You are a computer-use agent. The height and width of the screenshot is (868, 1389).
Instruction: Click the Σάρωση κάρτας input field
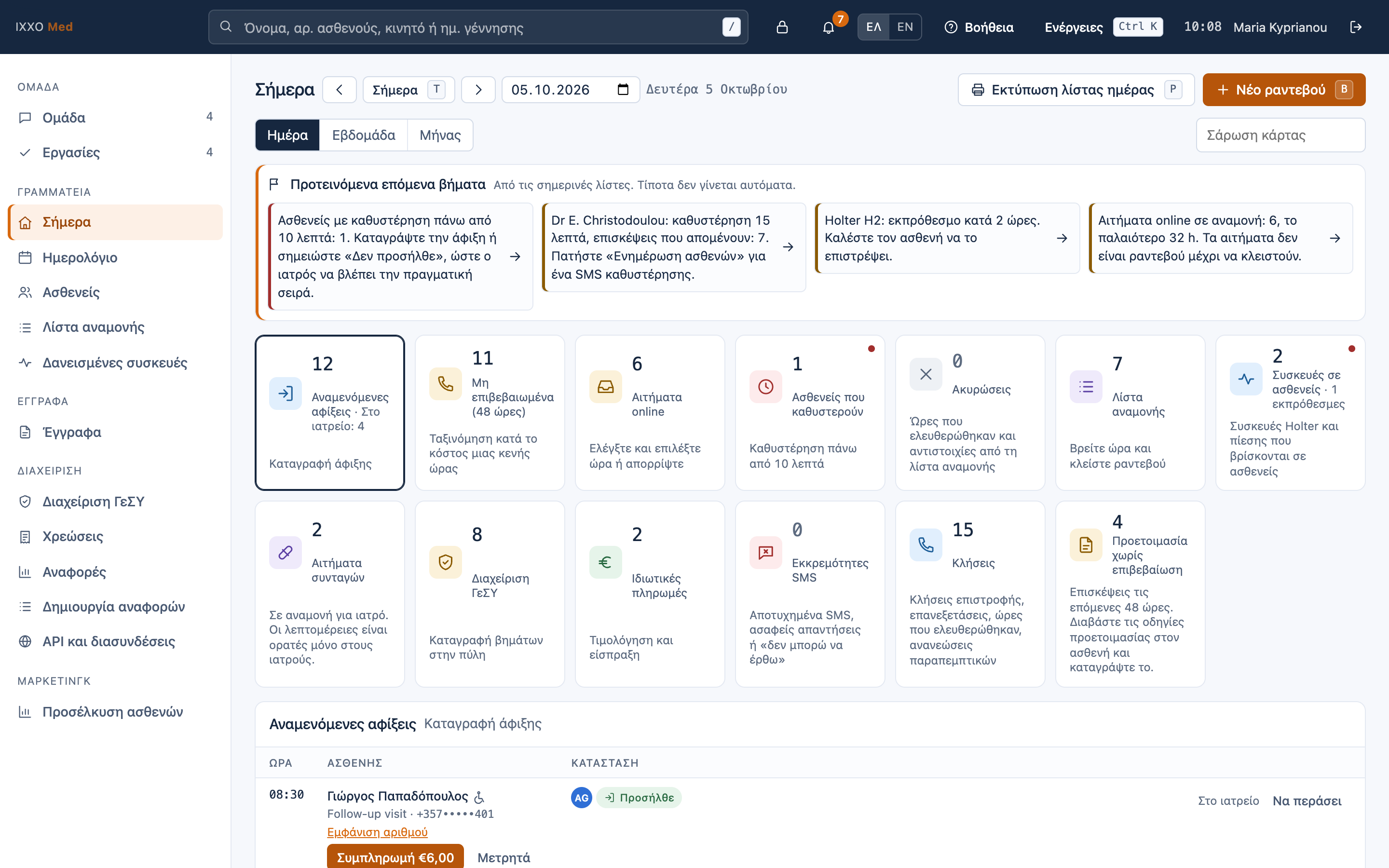tap(1280, 135)
